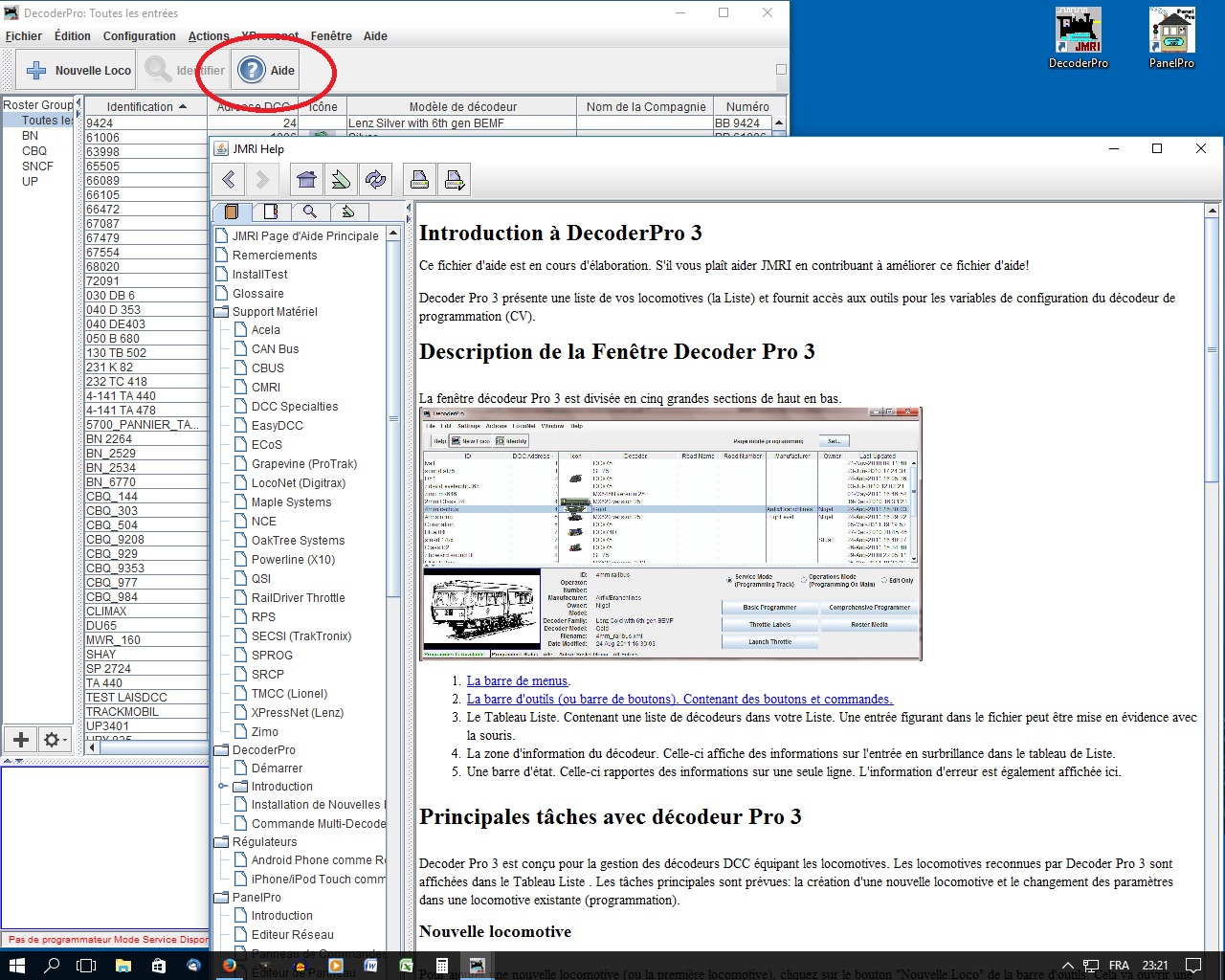
Task: Open the roster group gear menu
Action: [56, 739]
